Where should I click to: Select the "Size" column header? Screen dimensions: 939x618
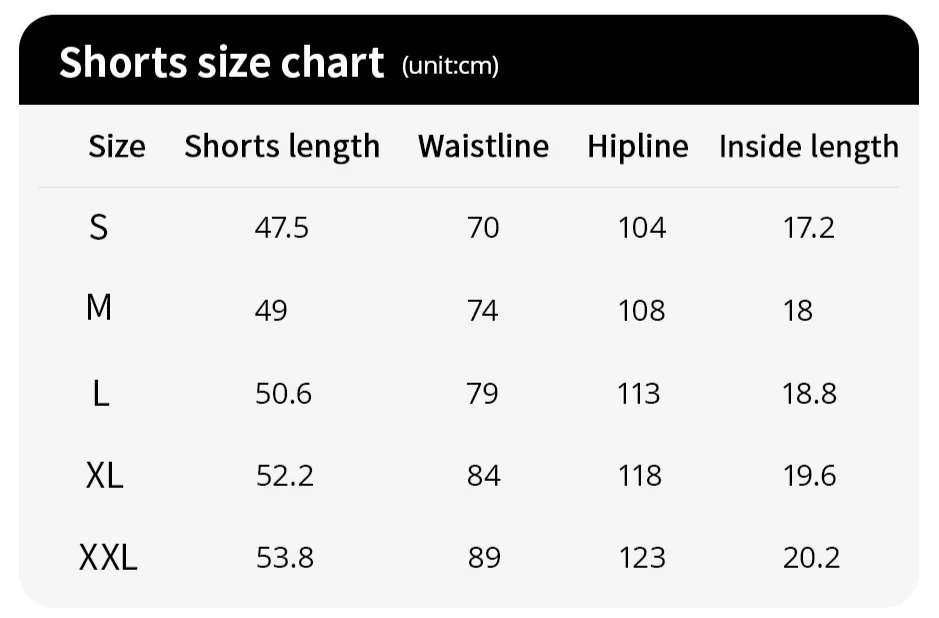coord(117,147)
